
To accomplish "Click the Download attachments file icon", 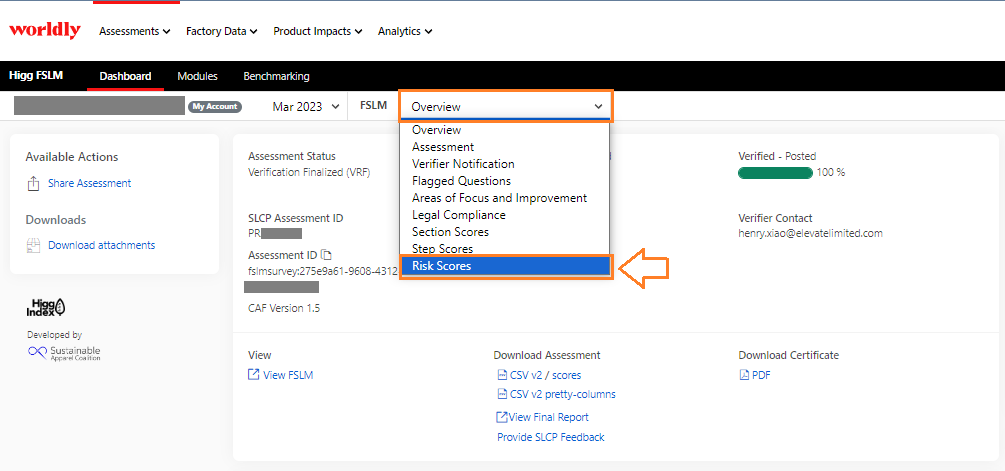I will (33, 245).
